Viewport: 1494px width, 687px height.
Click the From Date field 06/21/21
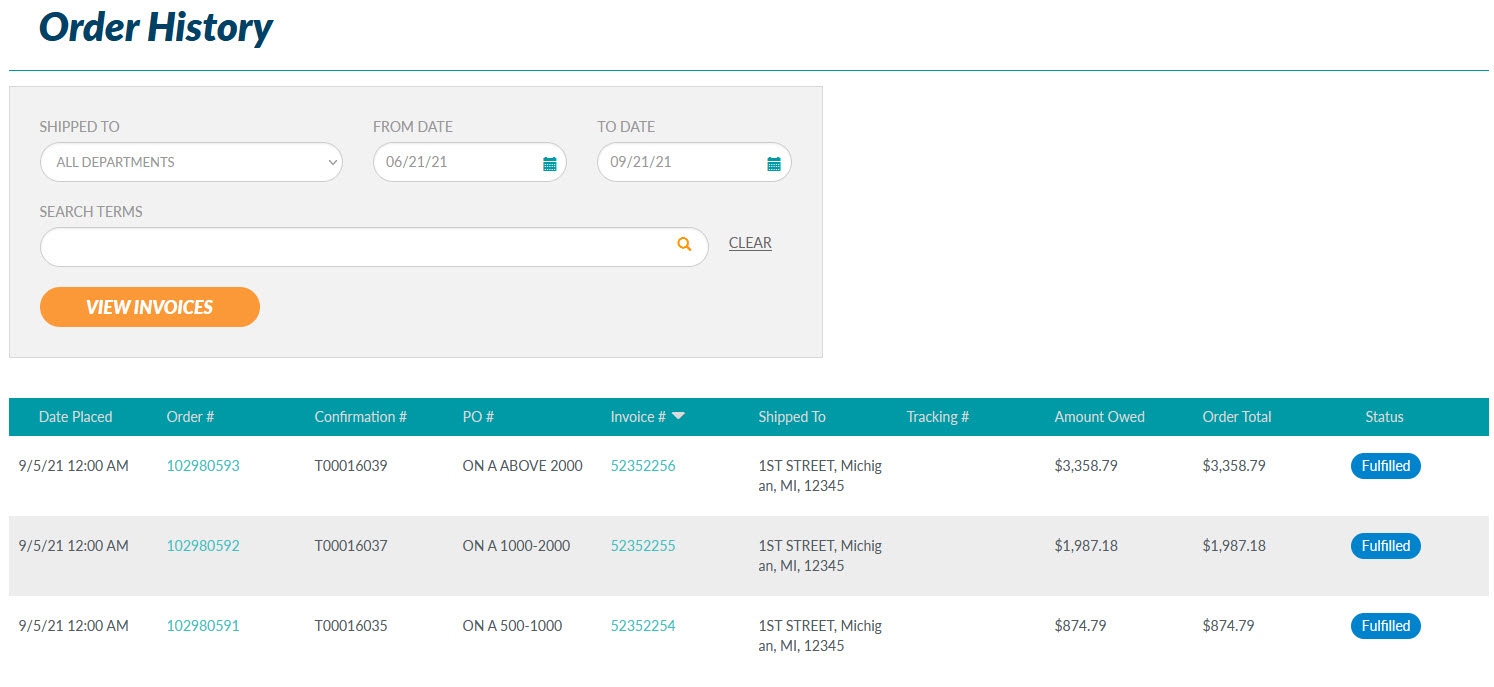[470, 162]
